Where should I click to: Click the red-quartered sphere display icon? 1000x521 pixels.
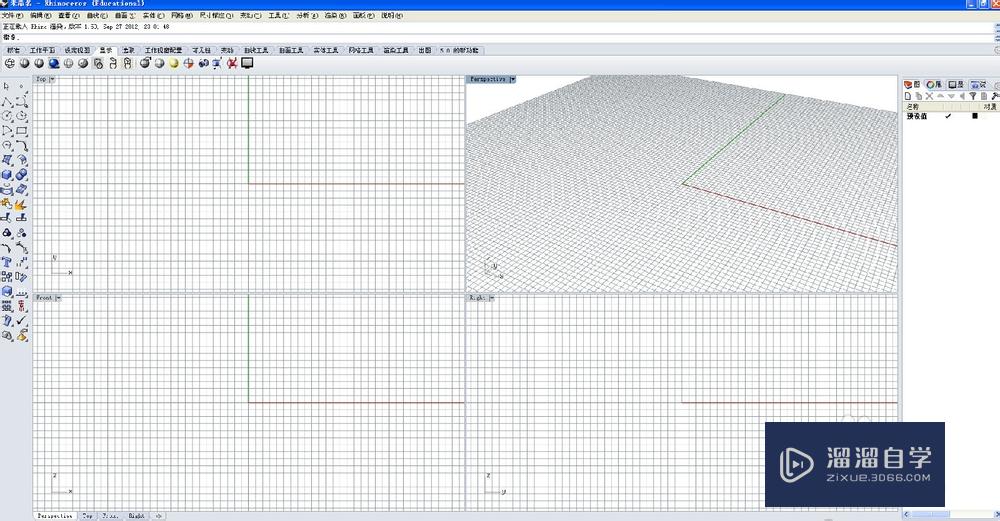pyautogui.click(x=188, y=63)
